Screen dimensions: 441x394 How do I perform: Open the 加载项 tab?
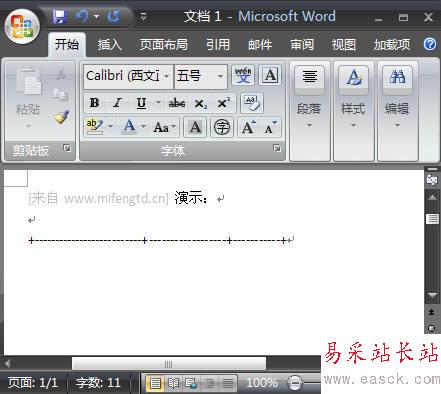tap(392, 44)
